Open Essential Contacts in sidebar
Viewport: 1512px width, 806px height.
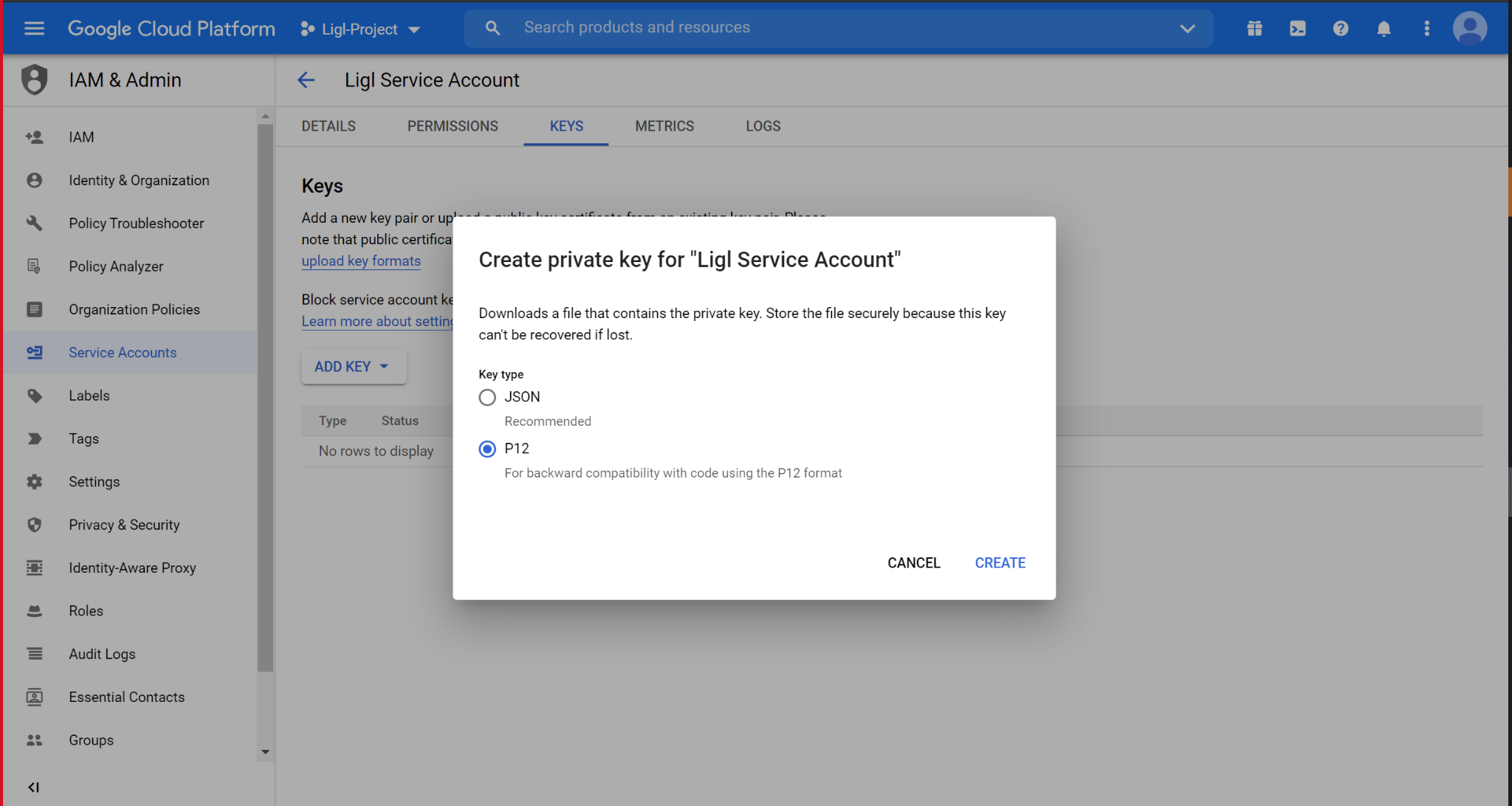coord(130,697)
